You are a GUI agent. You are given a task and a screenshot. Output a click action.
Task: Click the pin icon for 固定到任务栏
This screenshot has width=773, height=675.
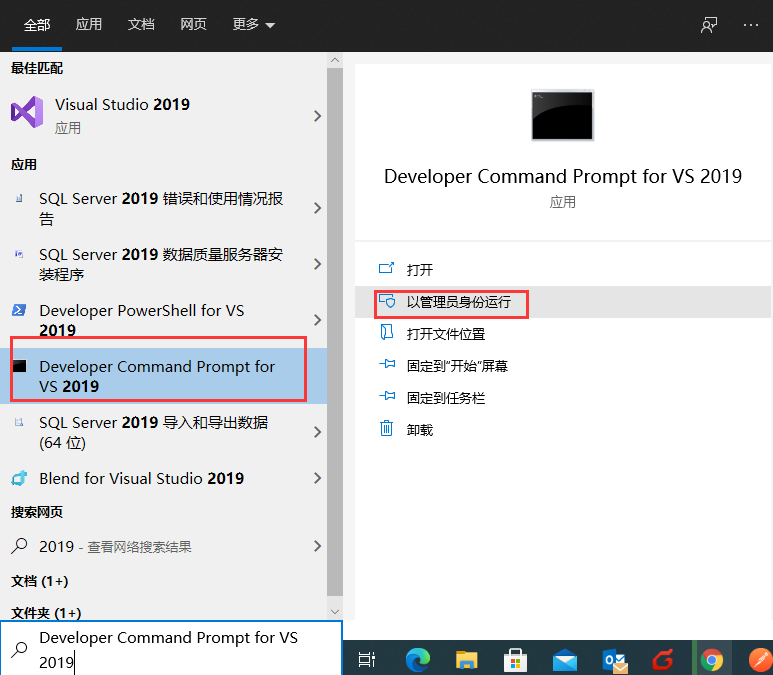[x=387, y=396]
